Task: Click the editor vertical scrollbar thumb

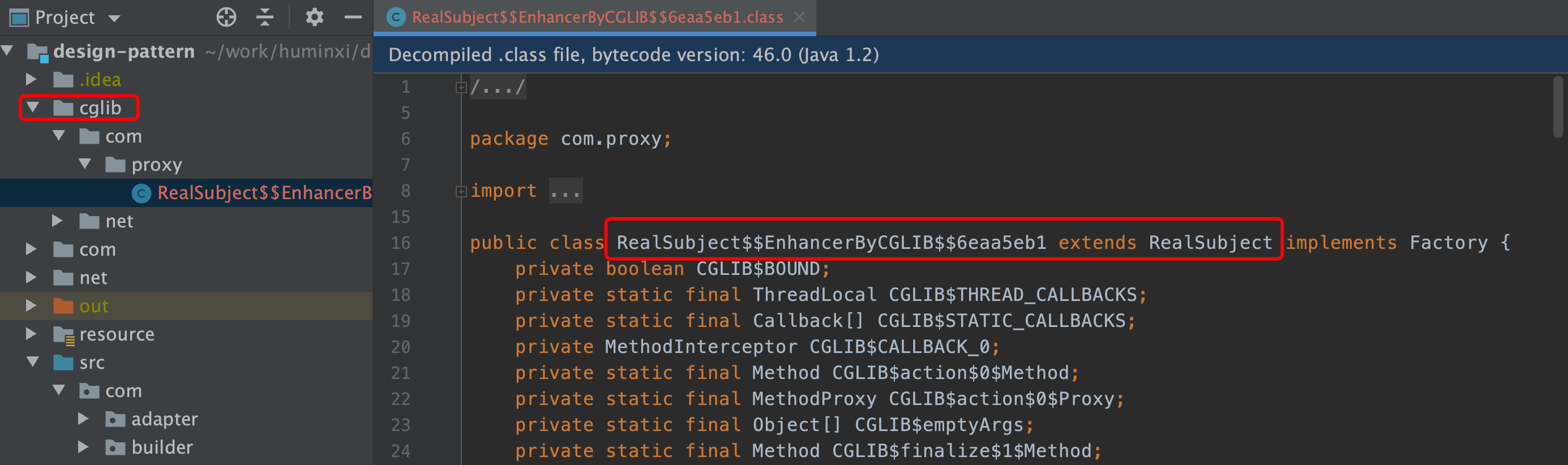Action: [x=1558, y=107]
